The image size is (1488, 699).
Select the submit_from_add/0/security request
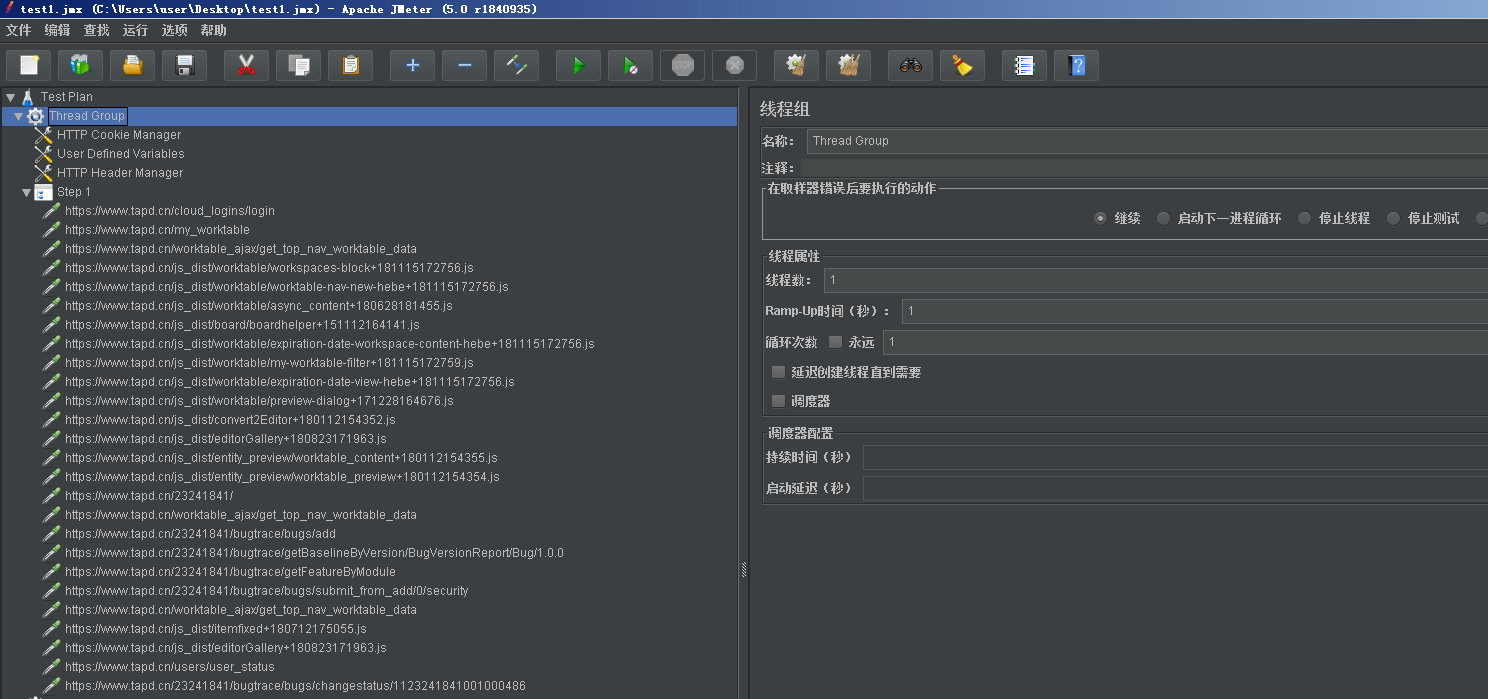(266, 591)
